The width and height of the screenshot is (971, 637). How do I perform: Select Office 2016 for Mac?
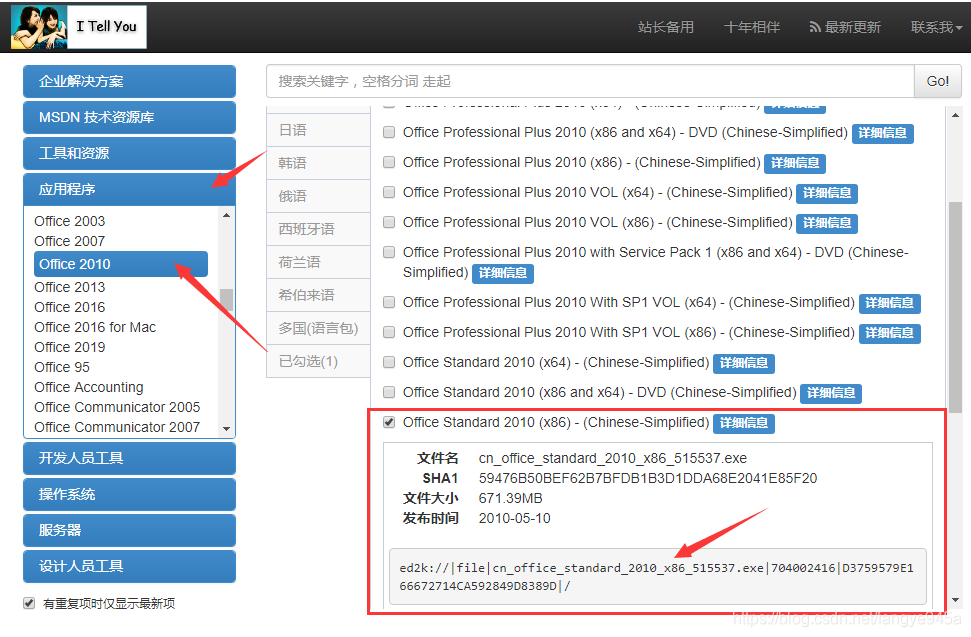click(95, 327)
